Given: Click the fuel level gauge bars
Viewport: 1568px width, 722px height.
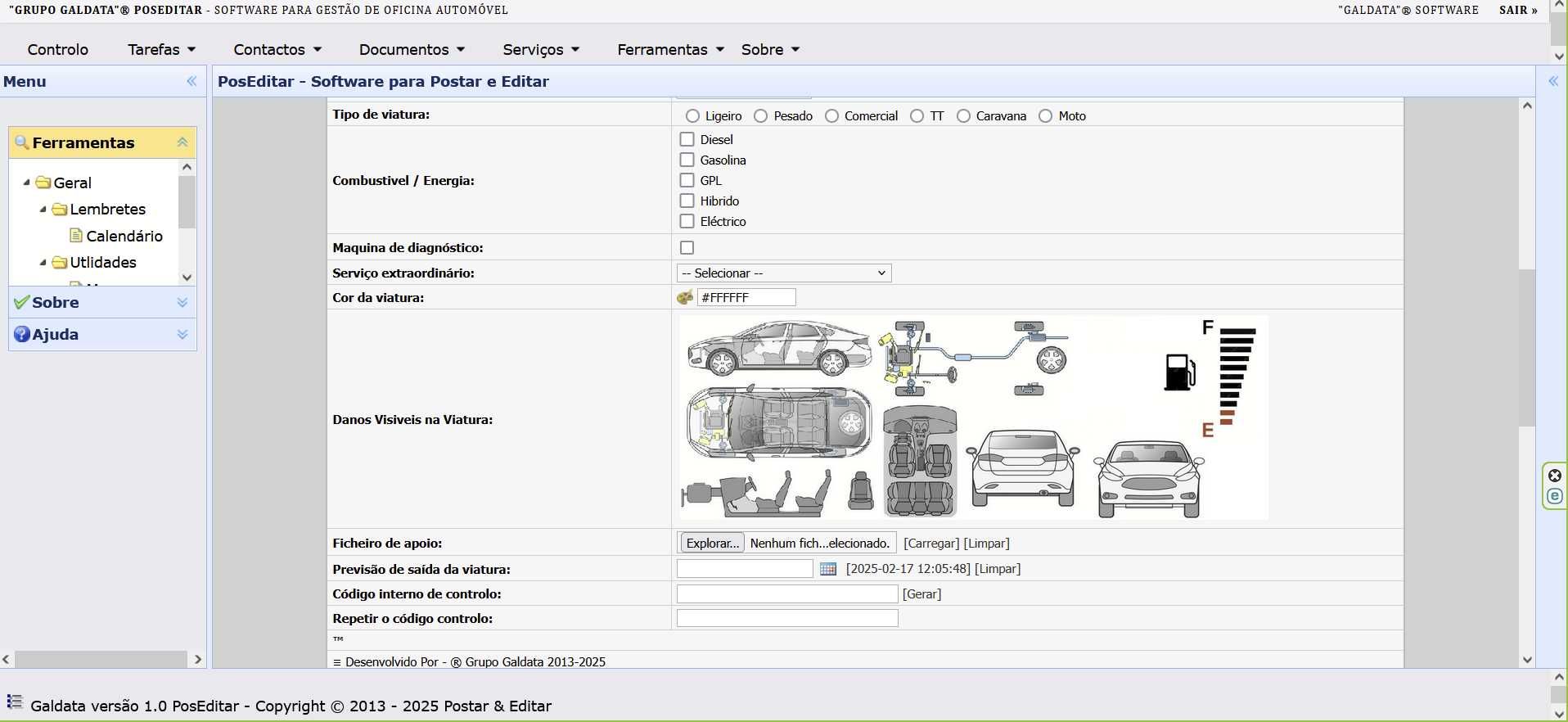Looking at the screenshot, I should (x=1236, y=377).
